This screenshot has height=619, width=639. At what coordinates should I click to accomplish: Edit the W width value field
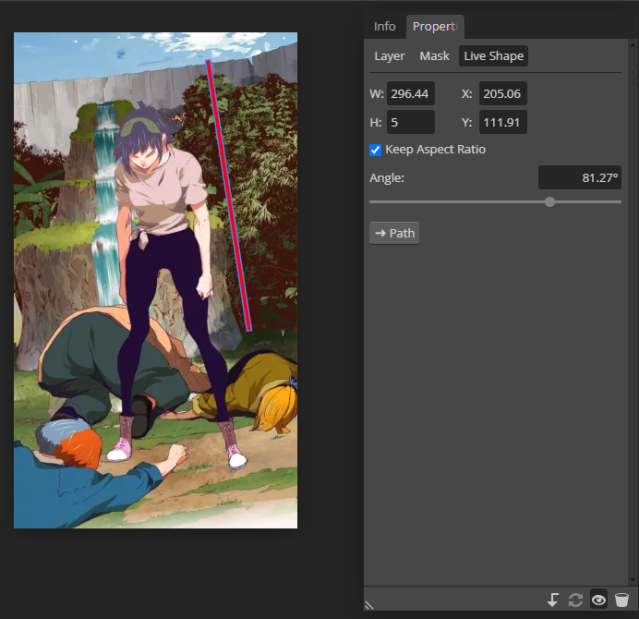pyautogui.click(x=411, y=94)
